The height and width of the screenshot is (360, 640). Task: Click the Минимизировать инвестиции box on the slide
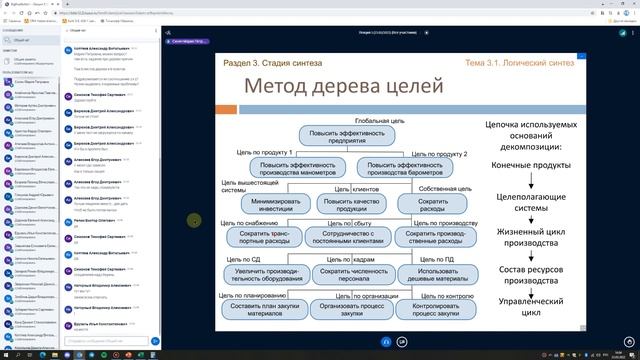point(276,204)
